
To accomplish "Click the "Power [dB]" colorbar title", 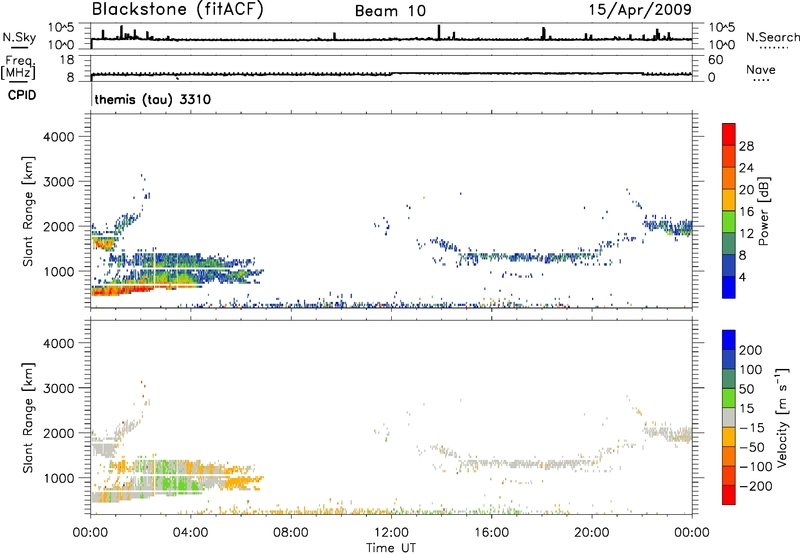I will (x=763, y=211).
